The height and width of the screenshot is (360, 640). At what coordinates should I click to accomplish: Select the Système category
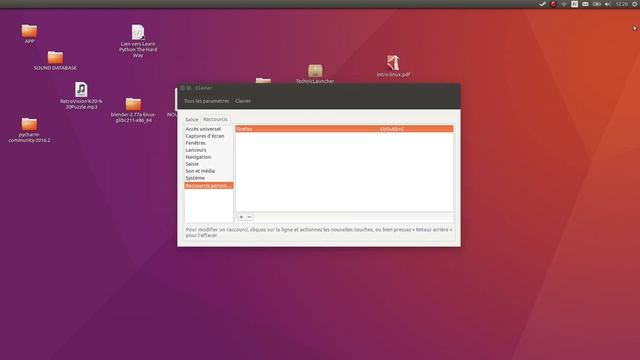(209, 178)
